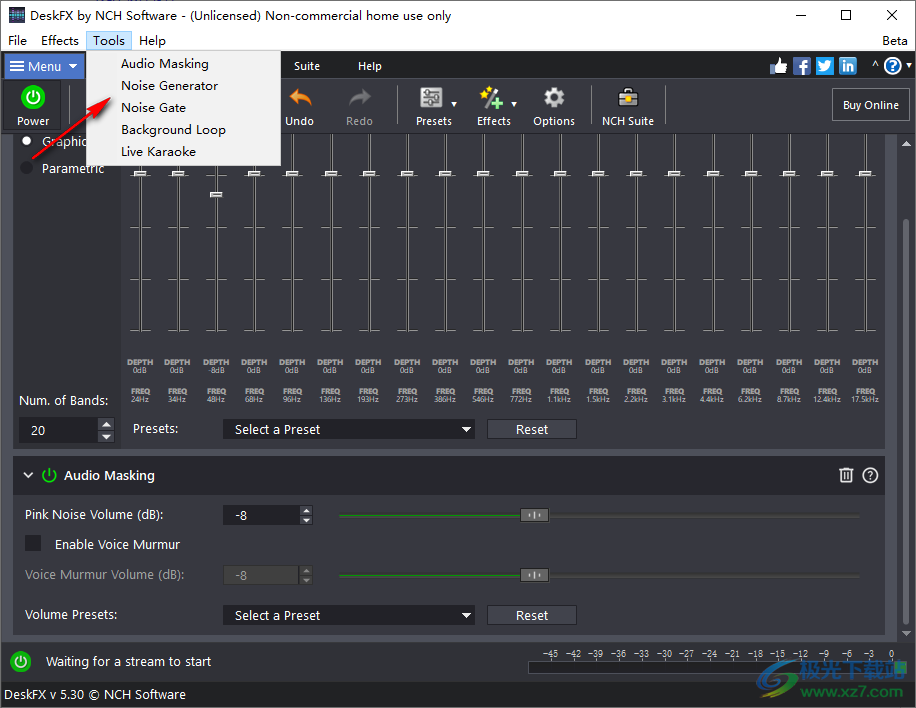The height and width of the screenshot is (708, 916).
Task: Select the Parametric equalizer radio button
Action: click(x=25, y=168)
